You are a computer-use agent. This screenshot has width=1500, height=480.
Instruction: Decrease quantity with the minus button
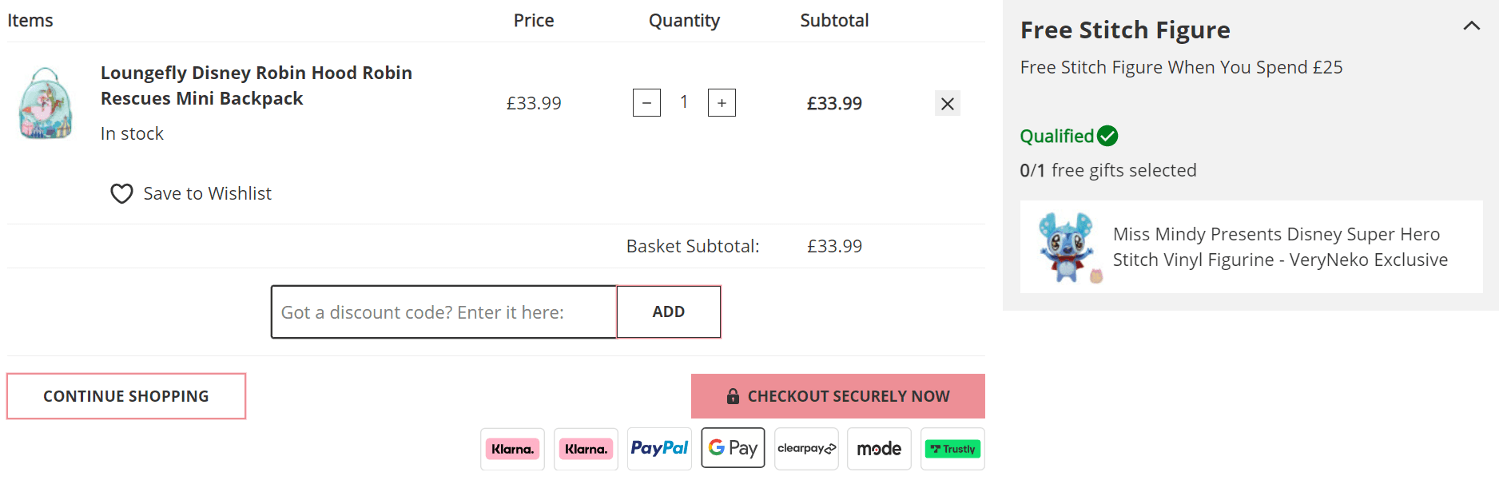pos(647,103)
